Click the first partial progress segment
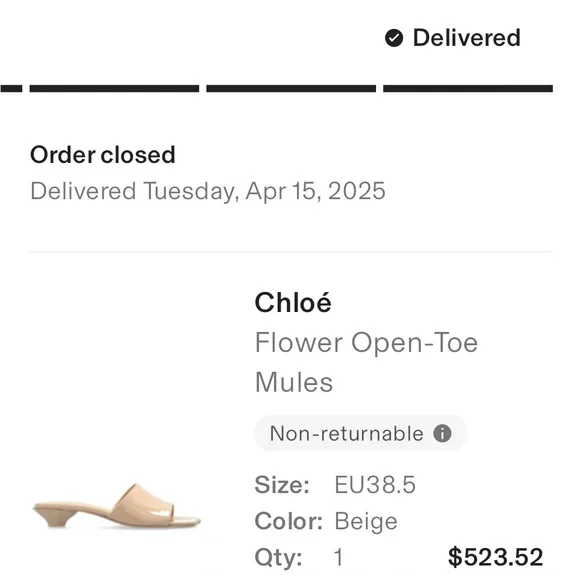Viewport: 580px width, 580px height. (x=11, y=89)
